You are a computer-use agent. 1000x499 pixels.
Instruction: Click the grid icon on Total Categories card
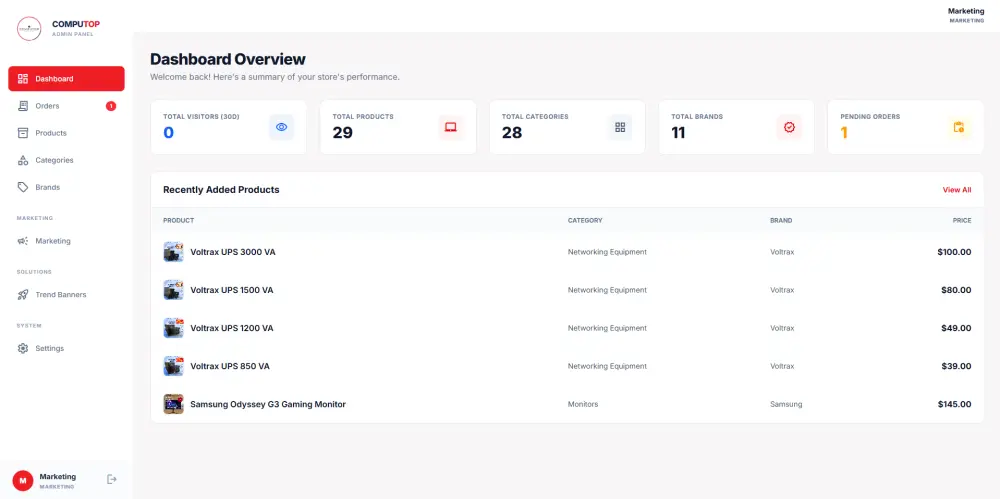620,127
